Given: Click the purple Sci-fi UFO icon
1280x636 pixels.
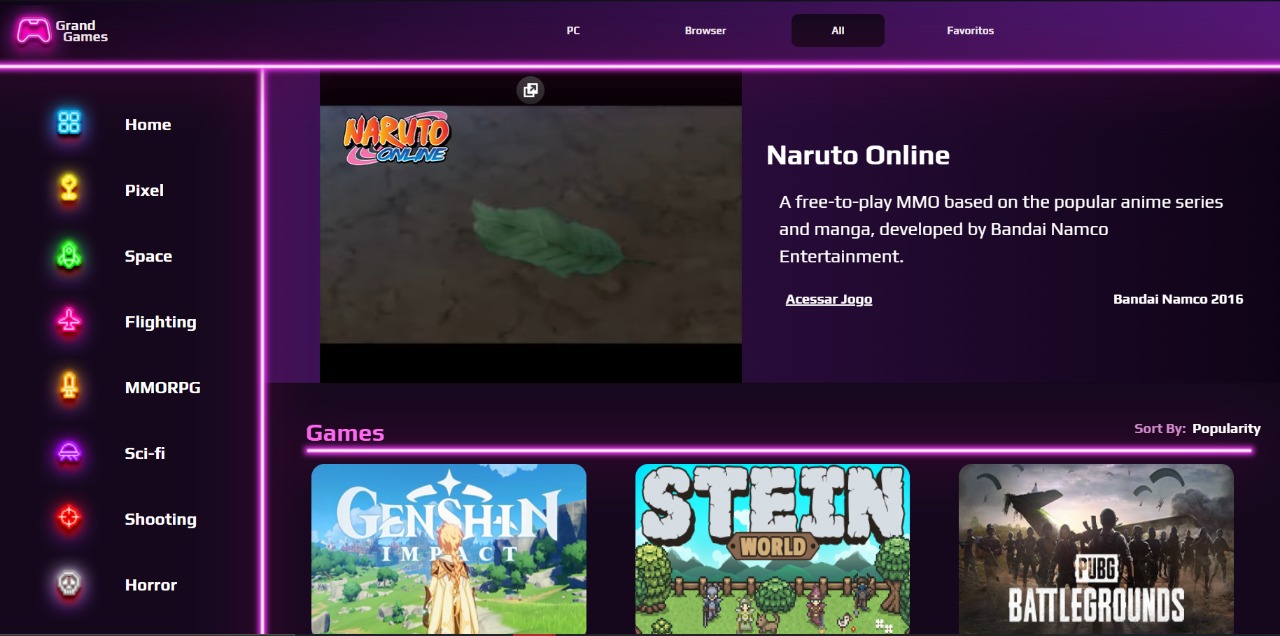Looking at the screenshot, I should [69, 453].
